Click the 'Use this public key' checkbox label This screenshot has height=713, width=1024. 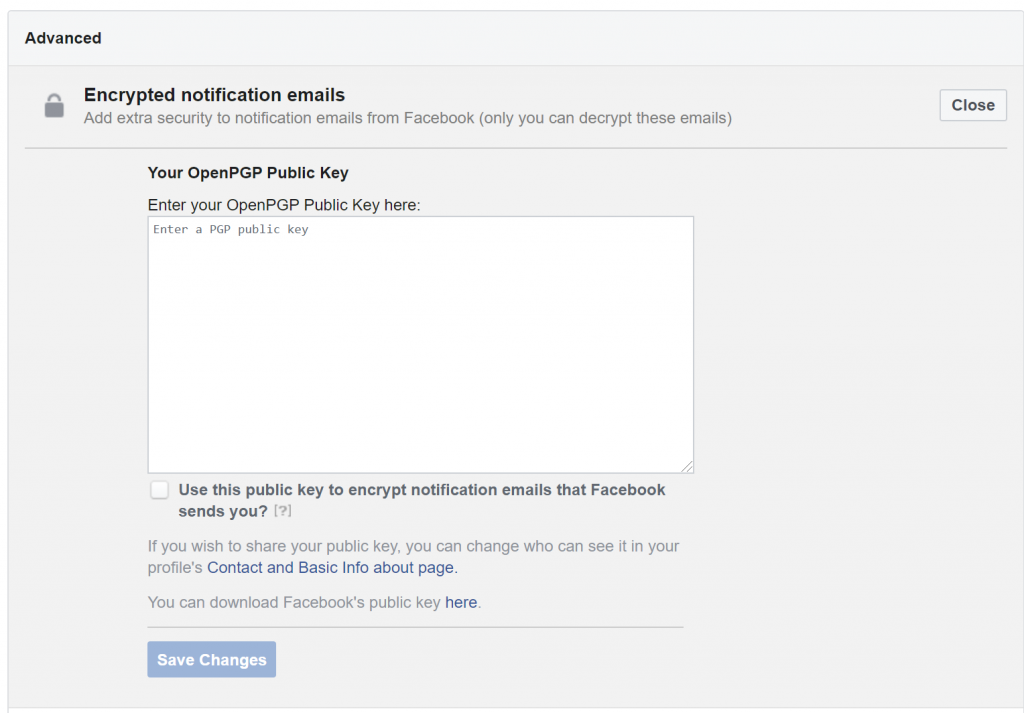tap(421, 500)
